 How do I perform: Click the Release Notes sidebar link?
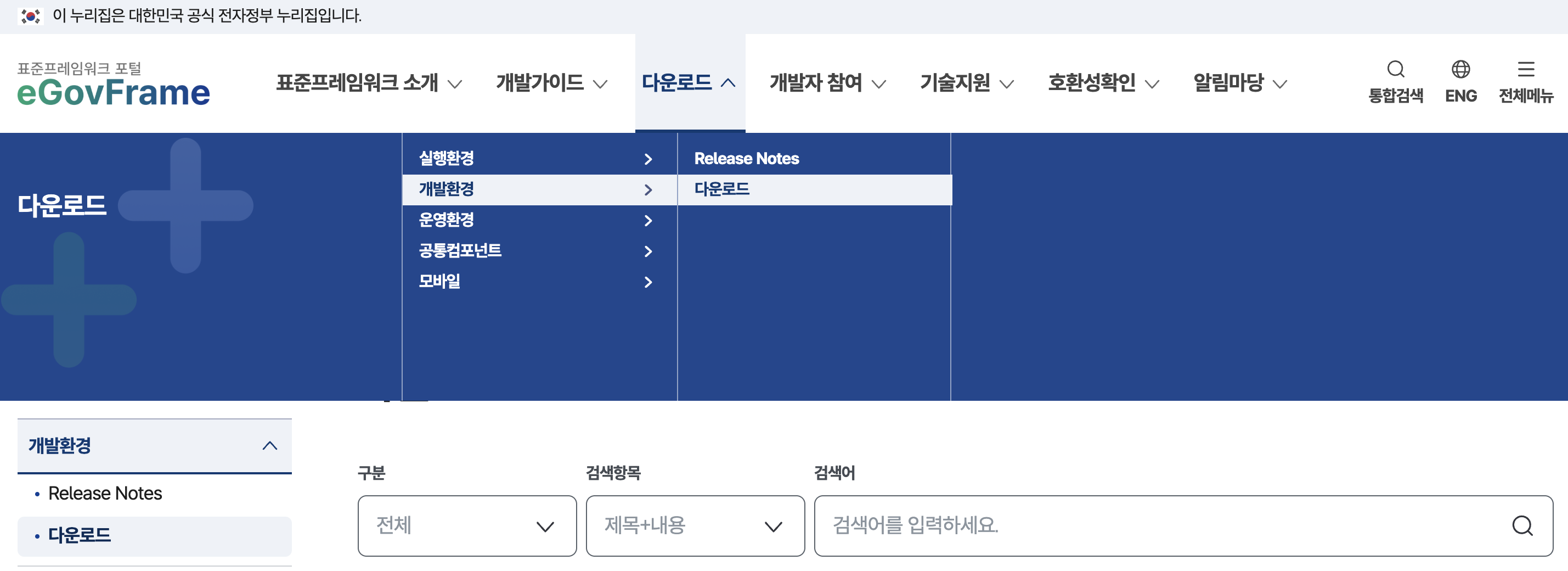(x=105, y=494)
